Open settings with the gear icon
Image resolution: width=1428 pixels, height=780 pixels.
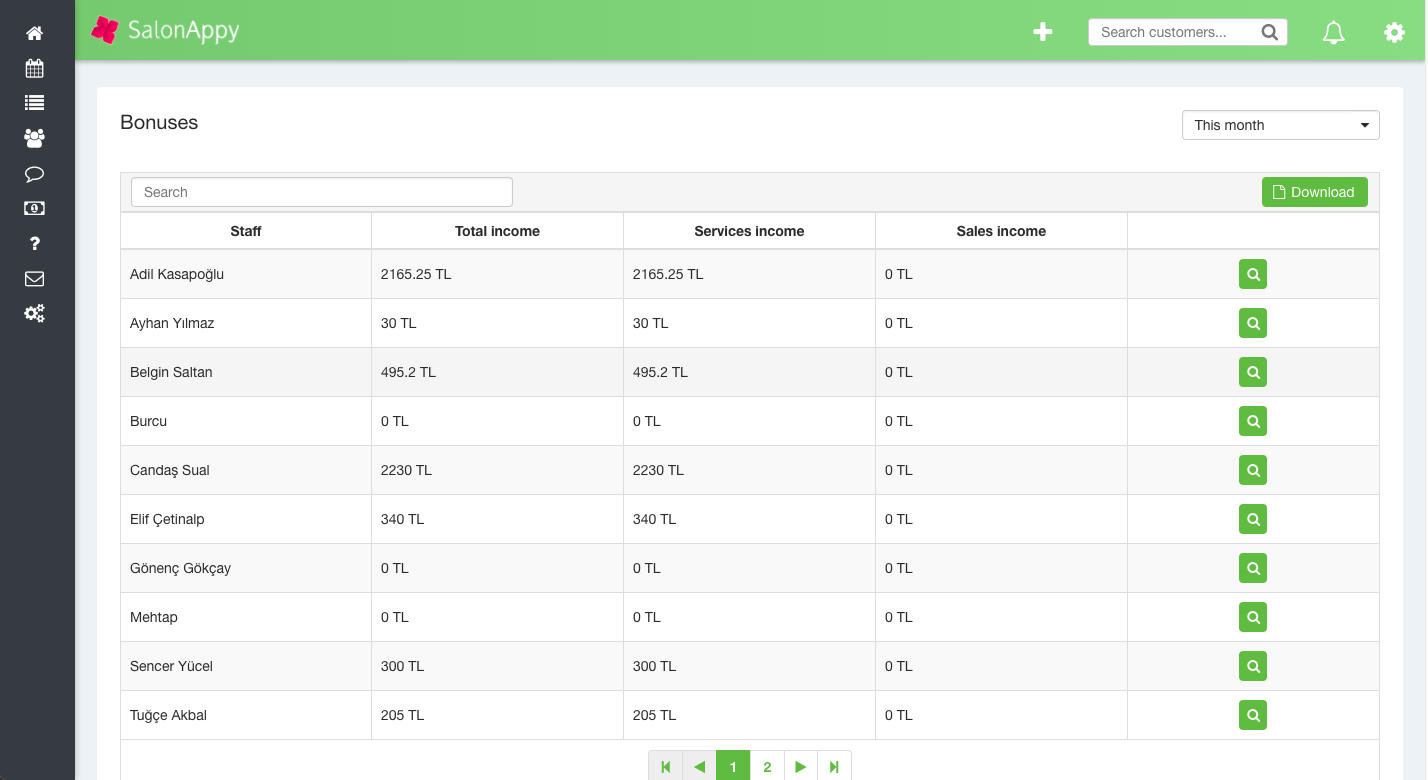pyautogui.click(x=1394, y=32)
